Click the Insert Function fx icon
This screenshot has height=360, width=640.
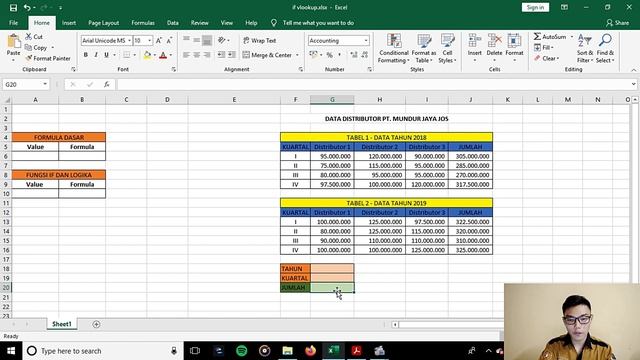[107, 84]
